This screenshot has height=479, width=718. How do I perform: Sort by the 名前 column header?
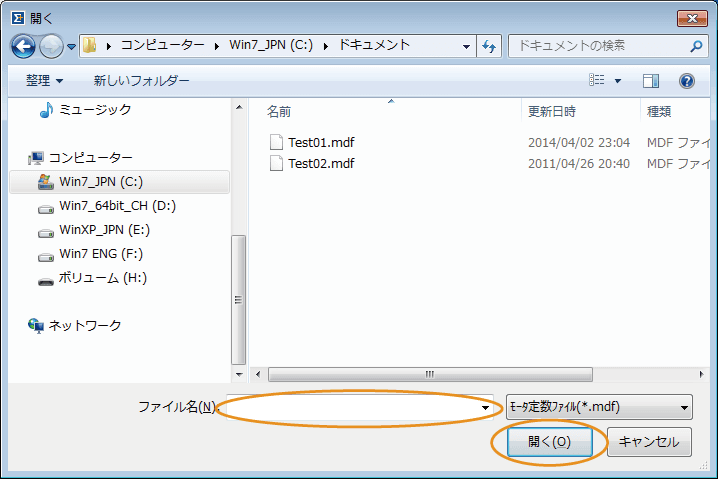(x=279, y=112)
